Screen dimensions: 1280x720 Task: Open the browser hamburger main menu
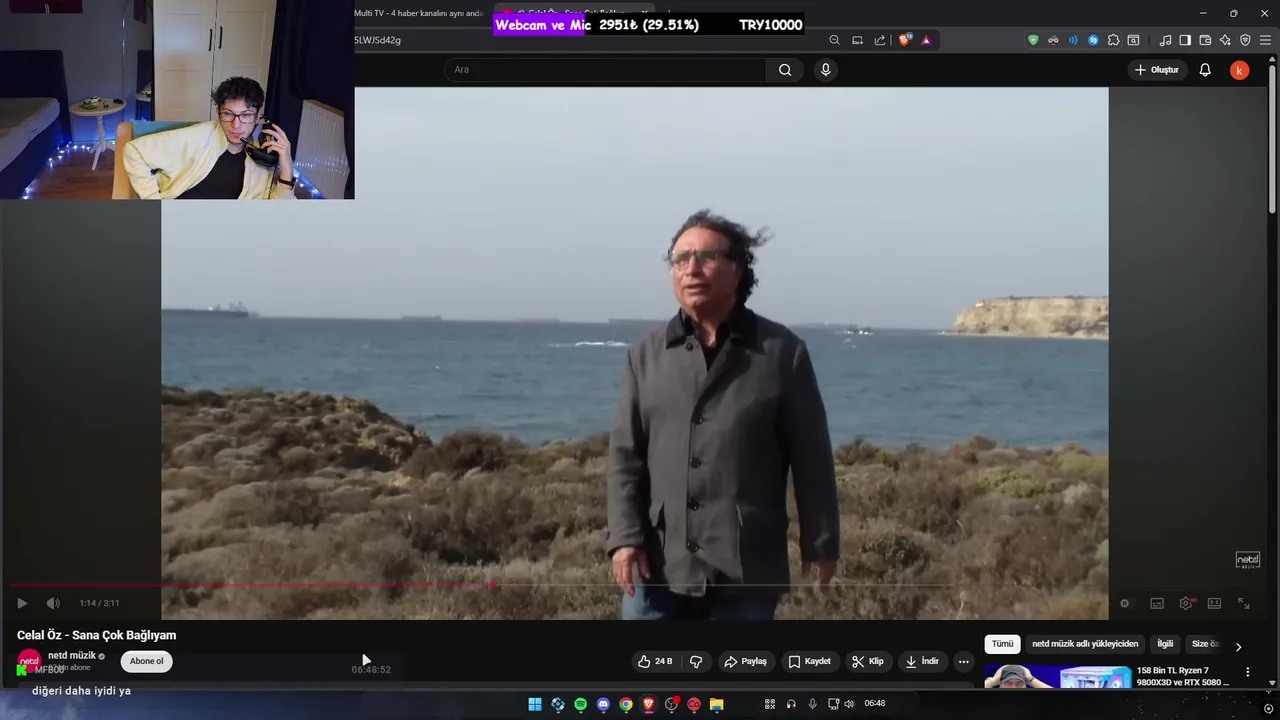(x=1265, y=40)
